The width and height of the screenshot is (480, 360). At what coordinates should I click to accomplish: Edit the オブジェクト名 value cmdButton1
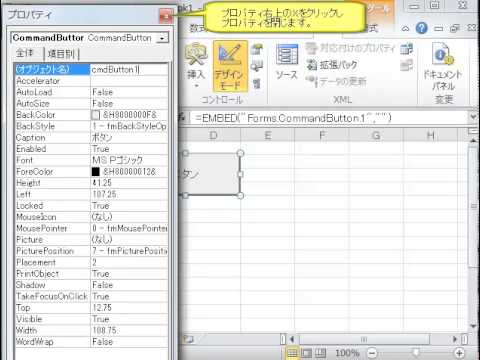coord(129,69)
